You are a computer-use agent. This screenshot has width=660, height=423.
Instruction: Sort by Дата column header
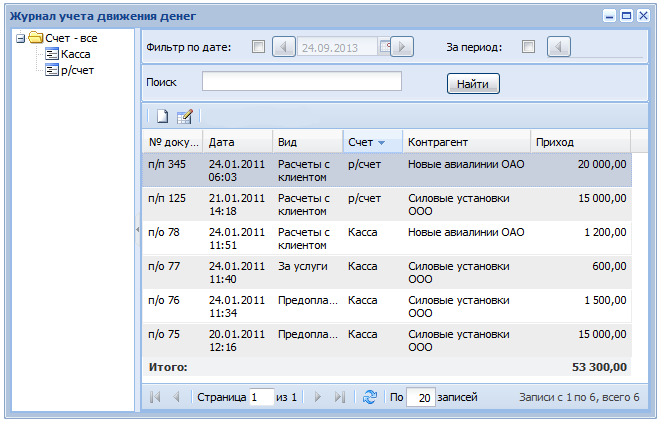point(238,142)
